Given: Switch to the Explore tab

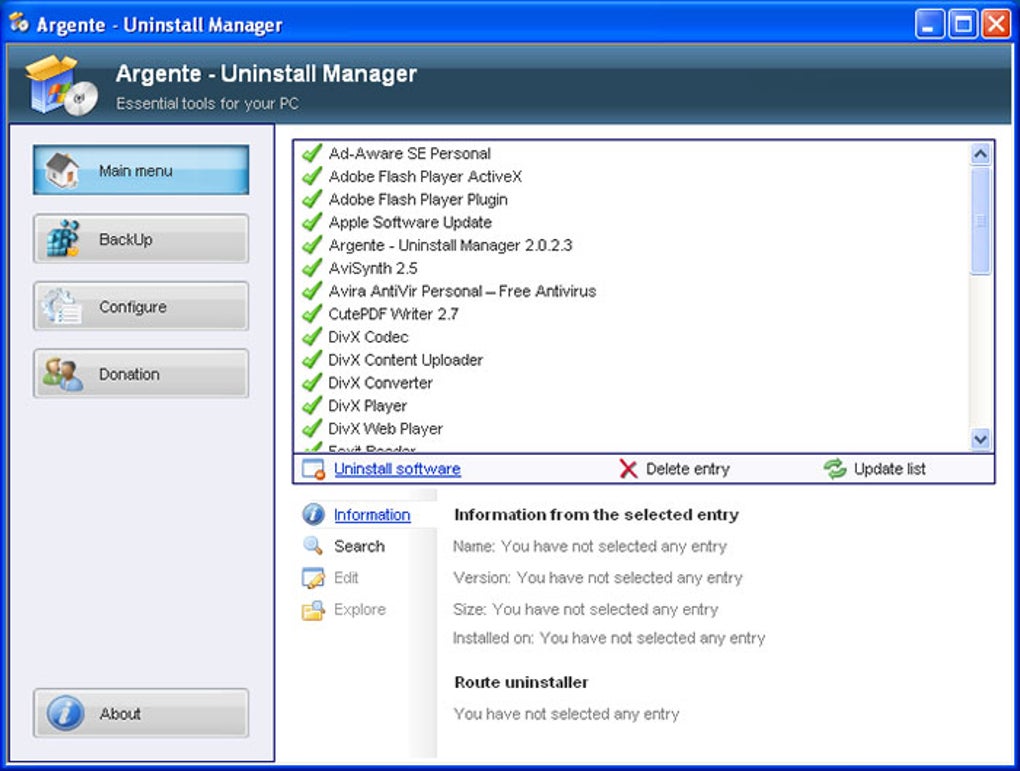Looking at the screenshot, I should (x=360, y=610).
